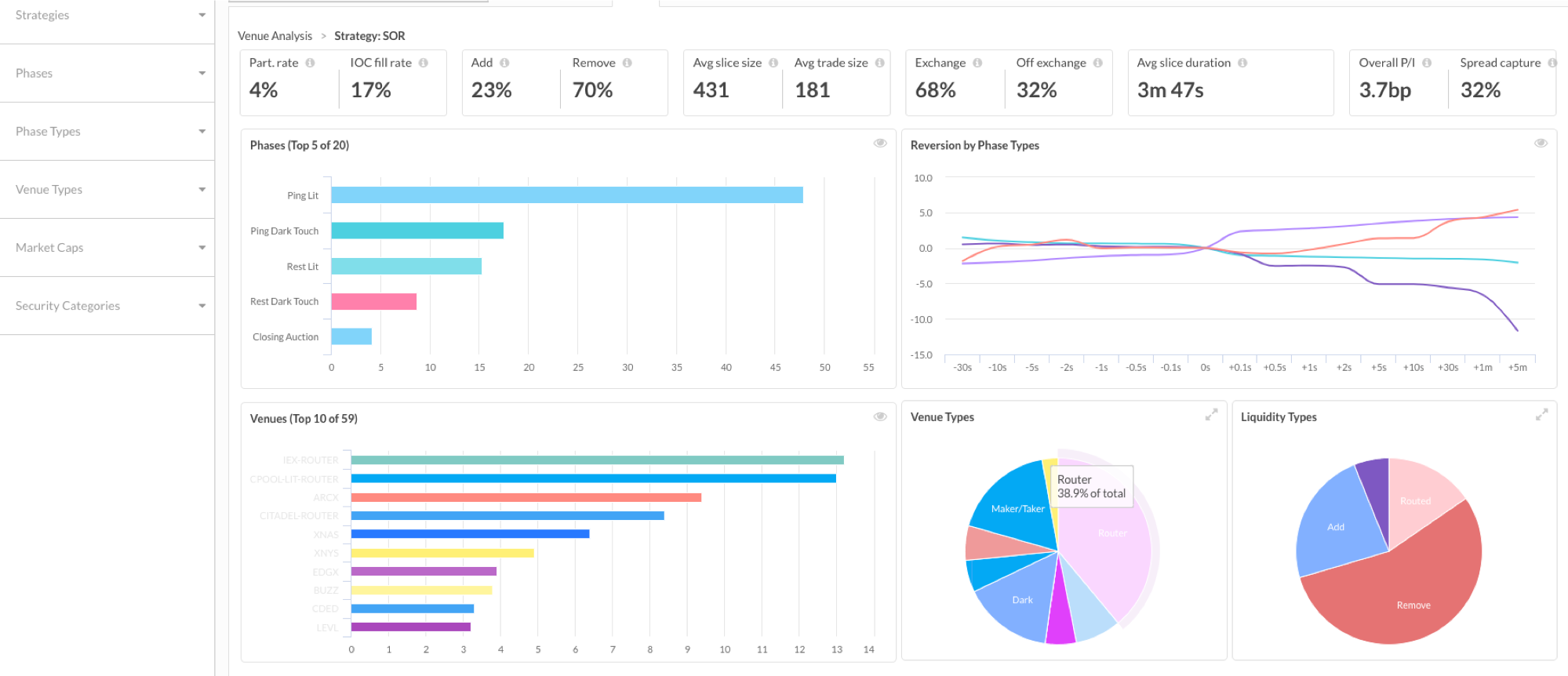Click the 68% Exchange value
The height and width of the screenshot is (676, 1568).
(x=936, y=90)
